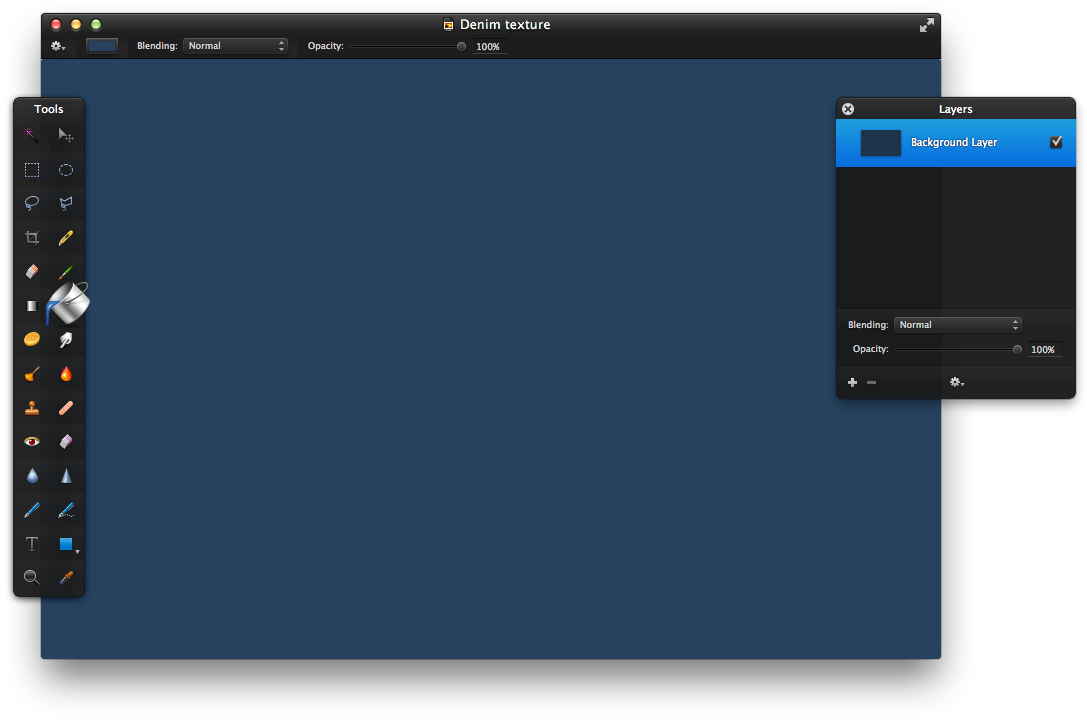Select the Eraser tool

pyautogui.click(x=32, y=272)
